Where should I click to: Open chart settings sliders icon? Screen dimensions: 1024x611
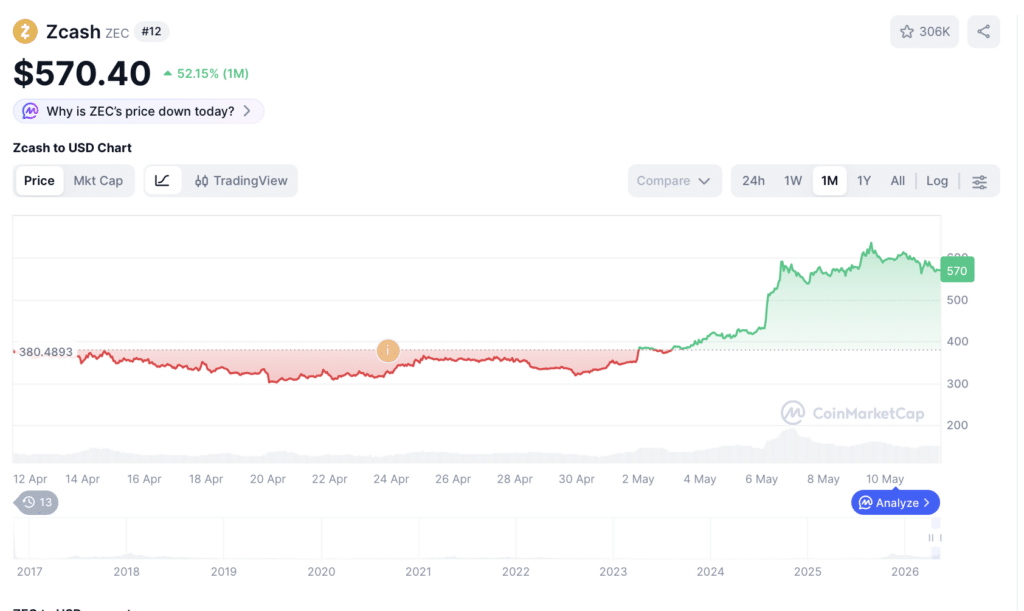pyautogui.click(x=979, y=181)
